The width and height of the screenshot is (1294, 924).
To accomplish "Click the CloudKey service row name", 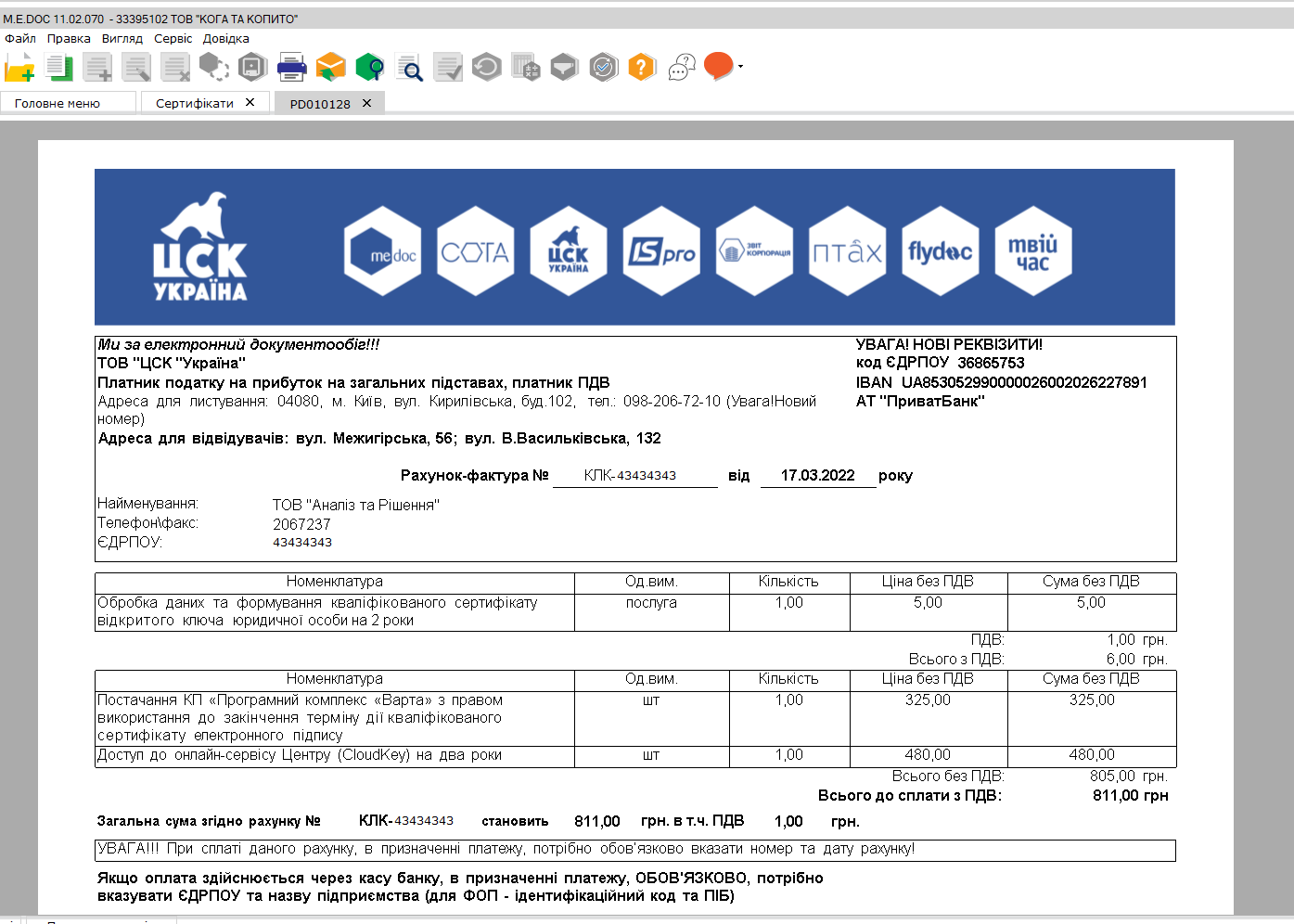I will pos(300,755).
